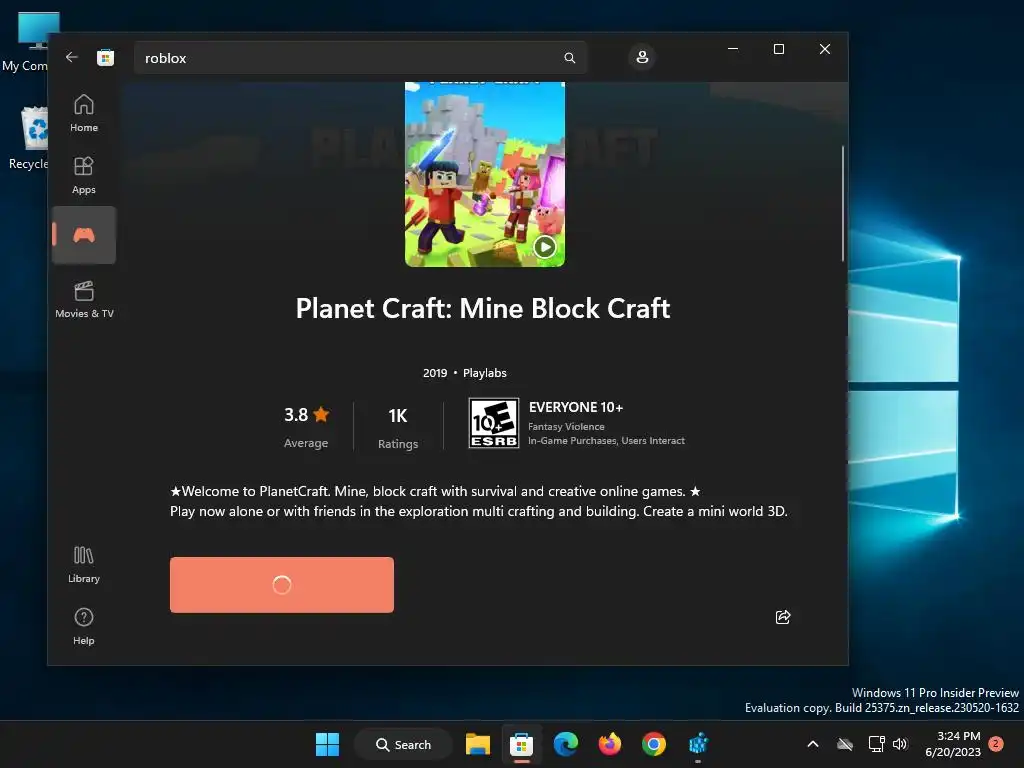Click the roblox search input field

(360, 57)
